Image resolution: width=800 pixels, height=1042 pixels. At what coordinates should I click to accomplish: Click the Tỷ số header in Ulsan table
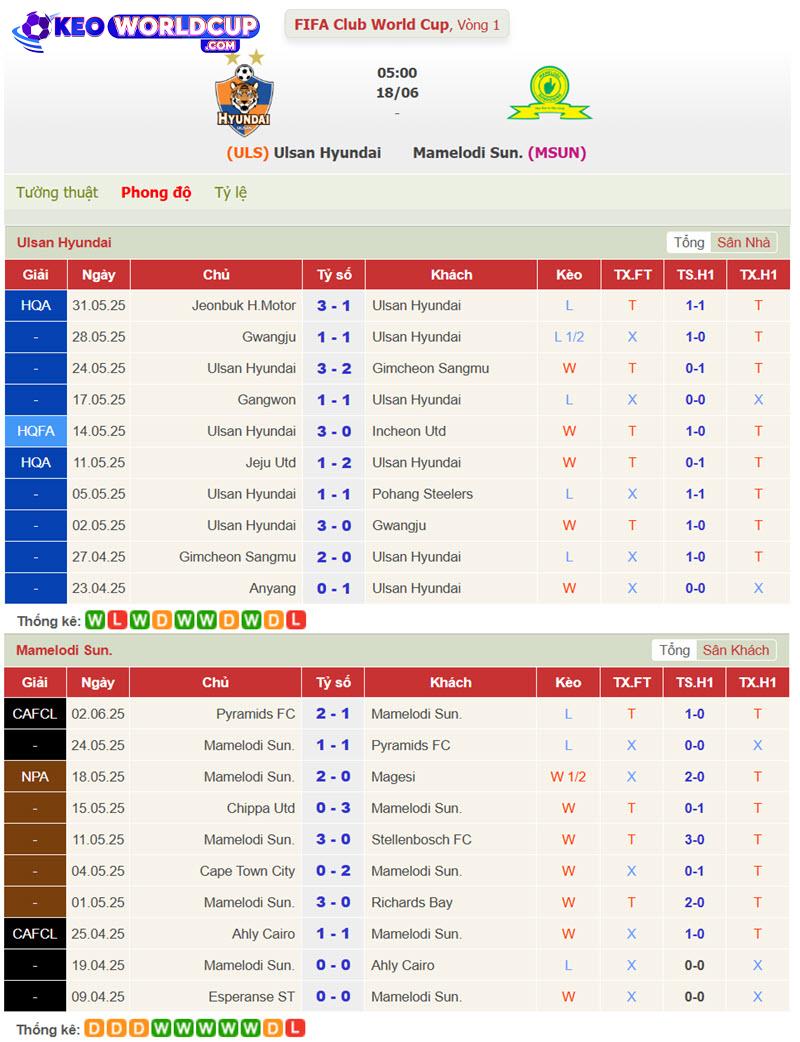(x=334, y=274)
